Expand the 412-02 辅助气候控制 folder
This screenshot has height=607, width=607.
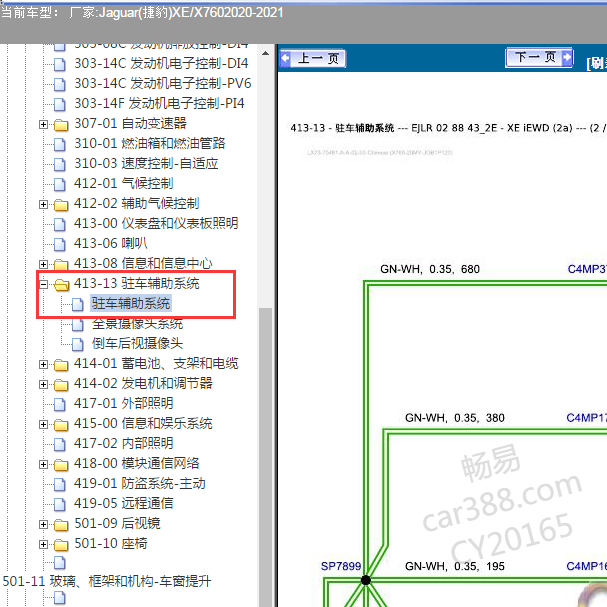[x=43, y=204]
